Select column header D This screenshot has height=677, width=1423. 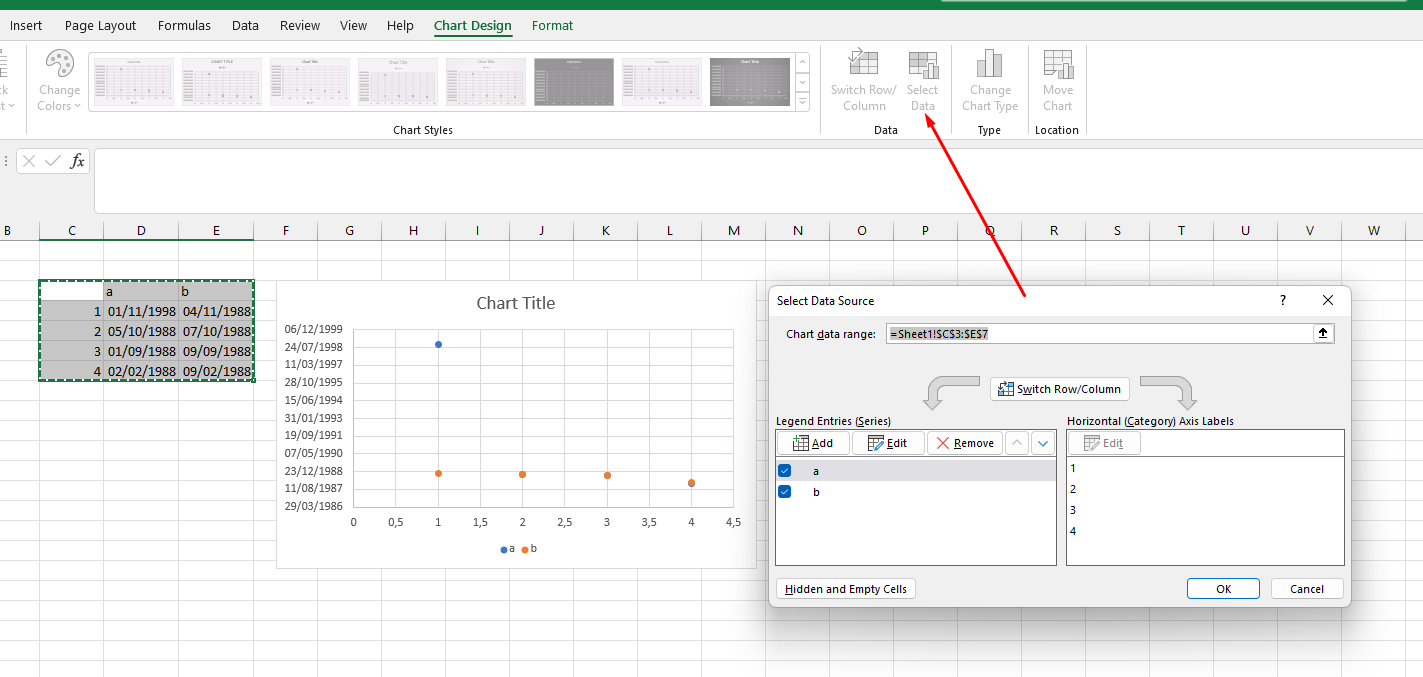click(141, 231)
